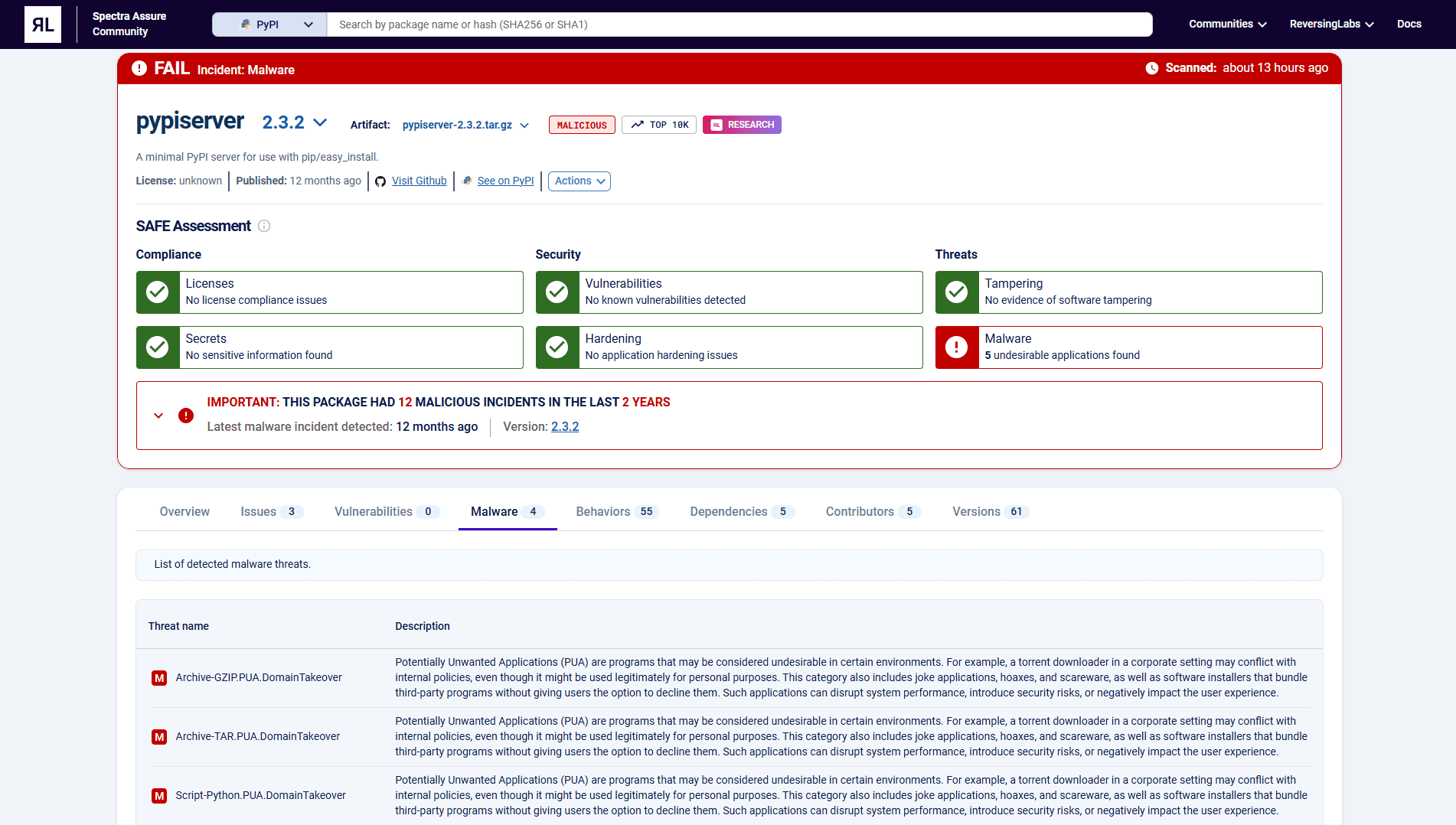Open version 2.3.2 incident link
The height and width of the screenshot is (825, 1456).
coord(565,426)
